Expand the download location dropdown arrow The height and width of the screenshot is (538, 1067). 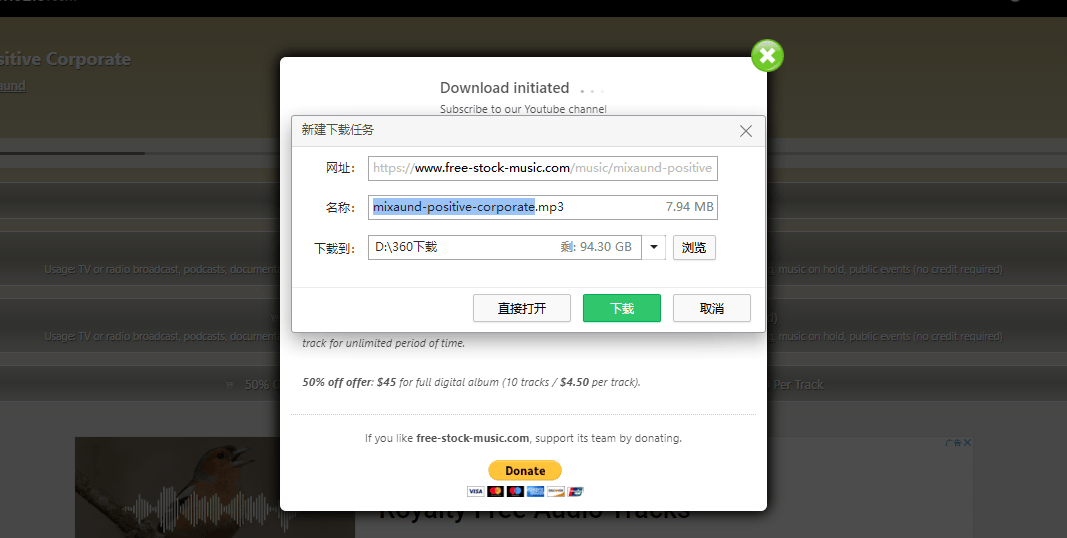(x=654, y=247)
